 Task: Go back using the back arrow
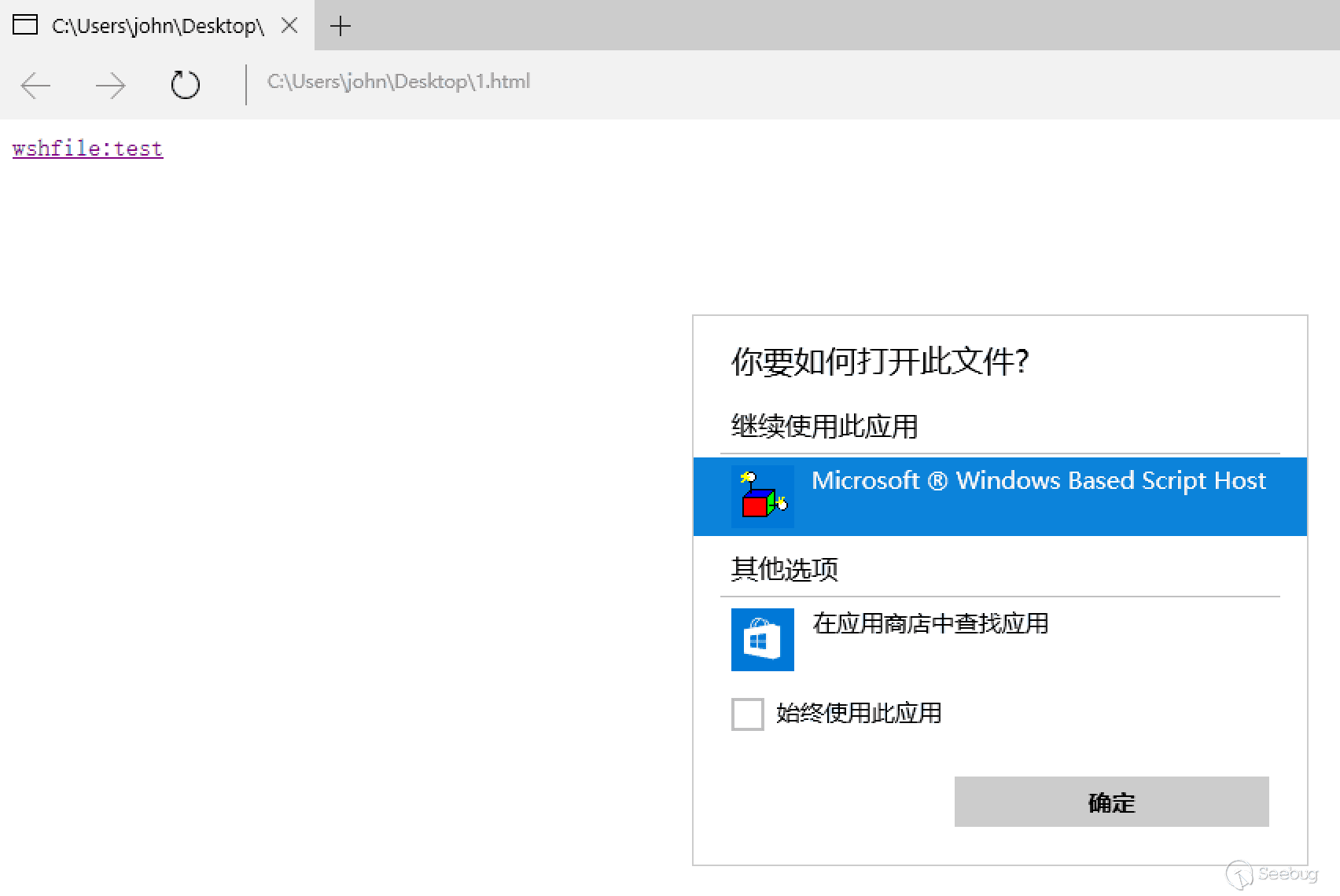click(35, 85)
